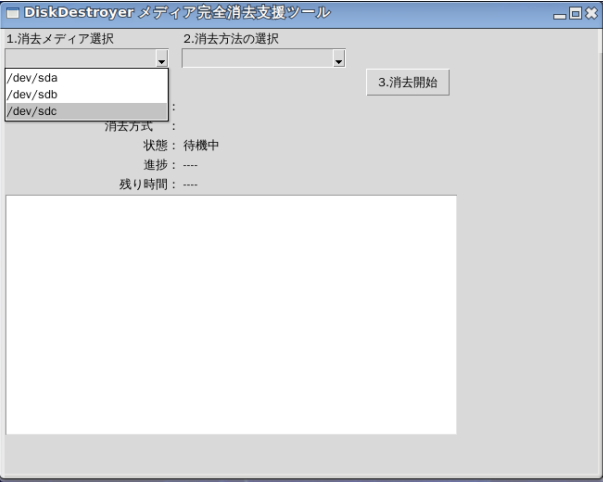The image size is (603, 482).
Task: Click the window icon in the title bar
Action: [13, 13]
